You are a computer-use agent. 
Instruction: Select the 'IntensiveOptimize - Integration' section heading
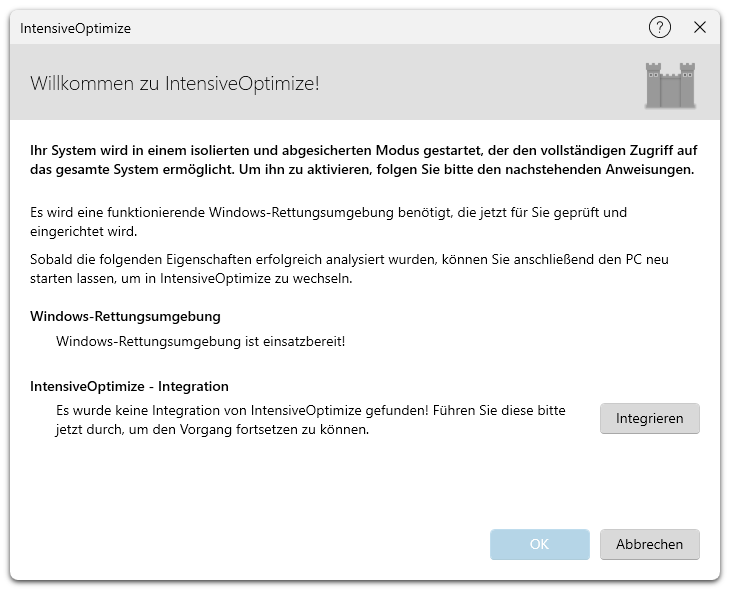(129, 386)
